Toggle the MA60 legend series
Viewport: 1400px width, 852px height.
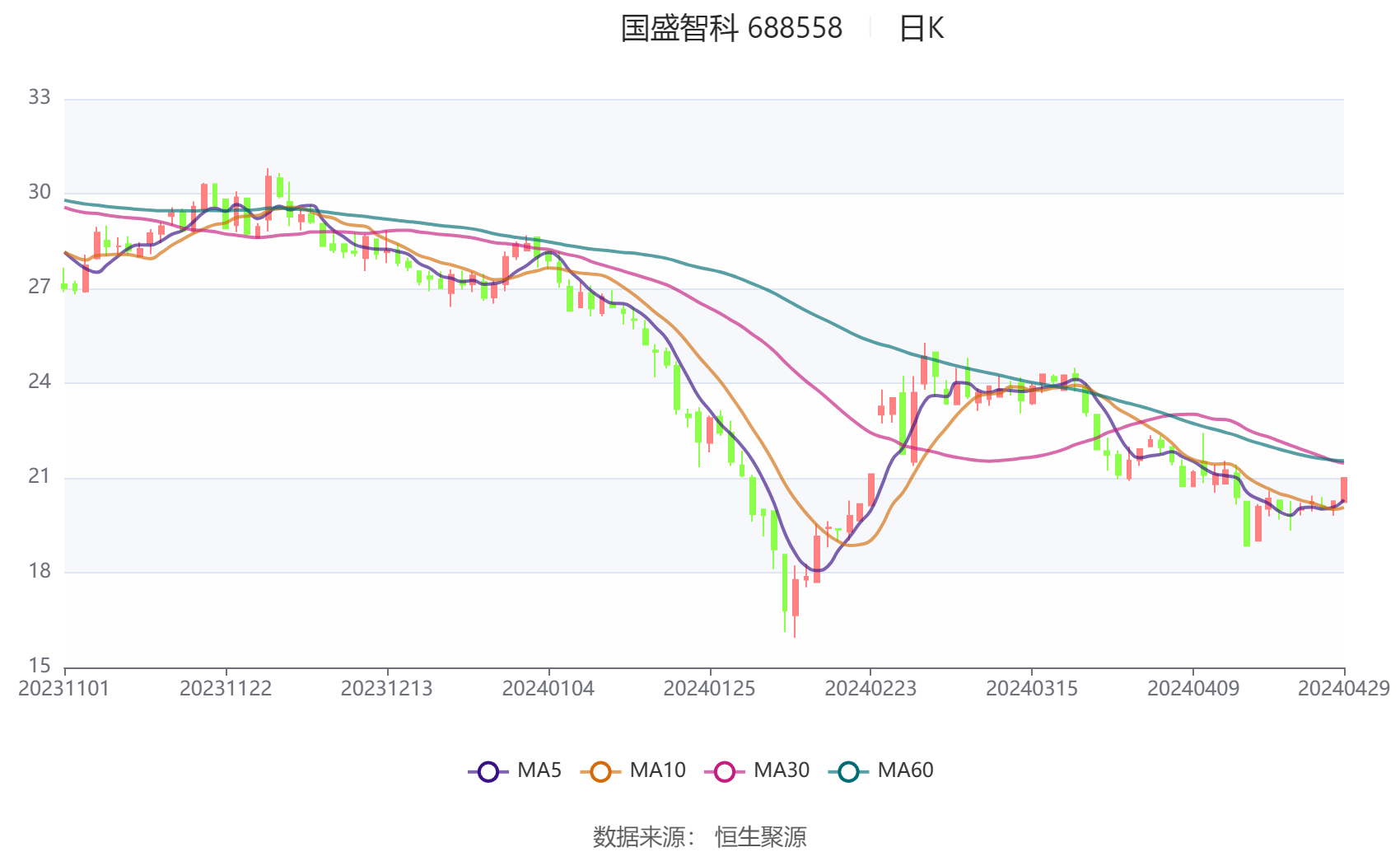(x=880, y=770)
